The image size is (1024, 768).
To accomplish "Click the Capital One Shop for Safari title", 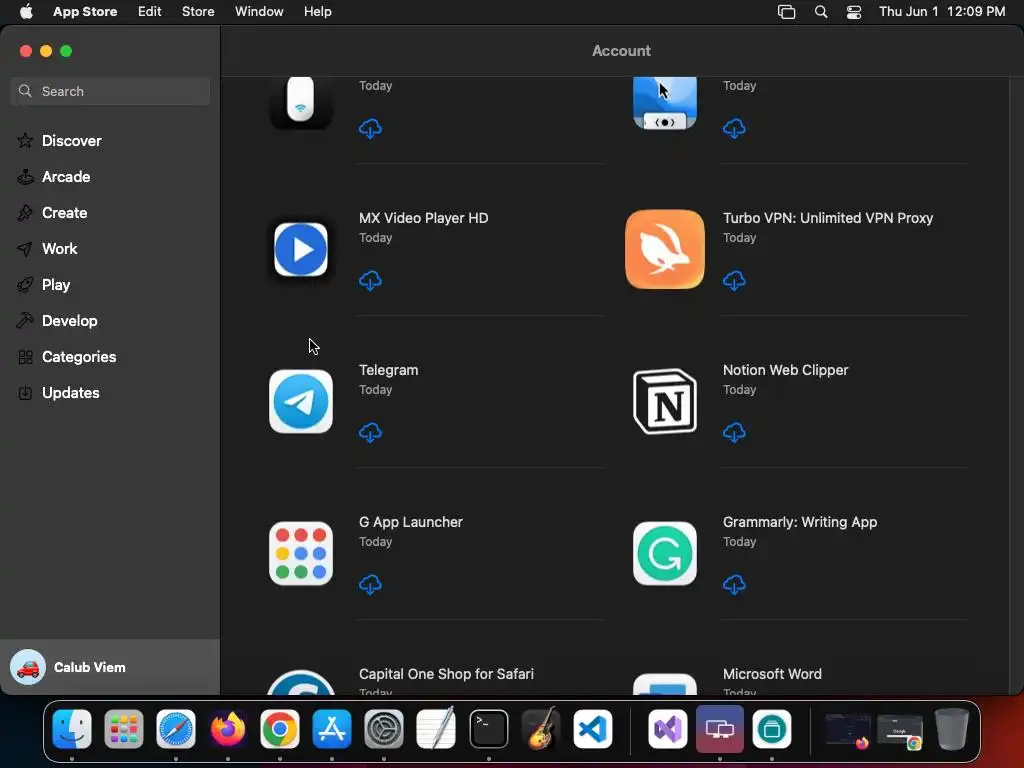I will point(446,673).
